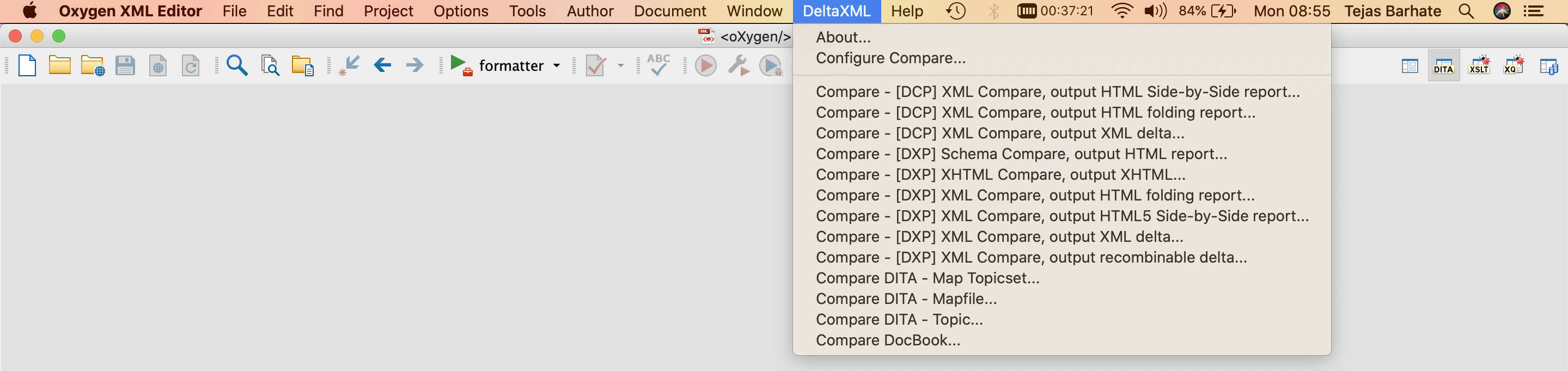
Task: Toggle the DITA perspective button
Action: [x=1443, y=65]
